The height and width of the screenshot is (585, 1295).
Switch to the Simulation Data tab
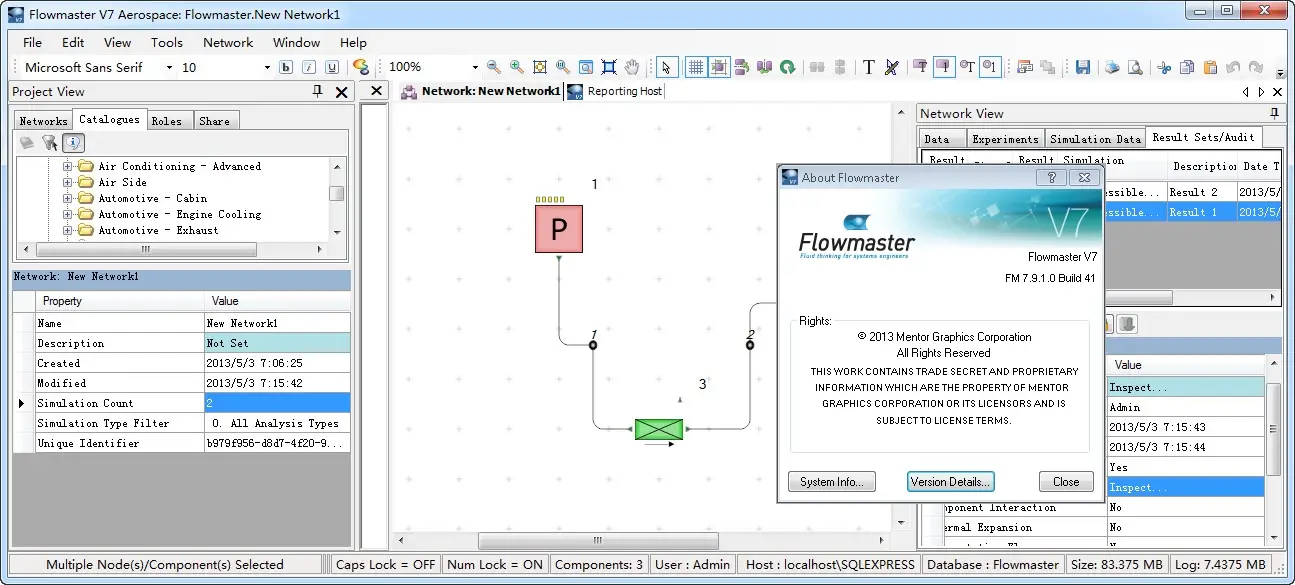(x=1095, y=139)
